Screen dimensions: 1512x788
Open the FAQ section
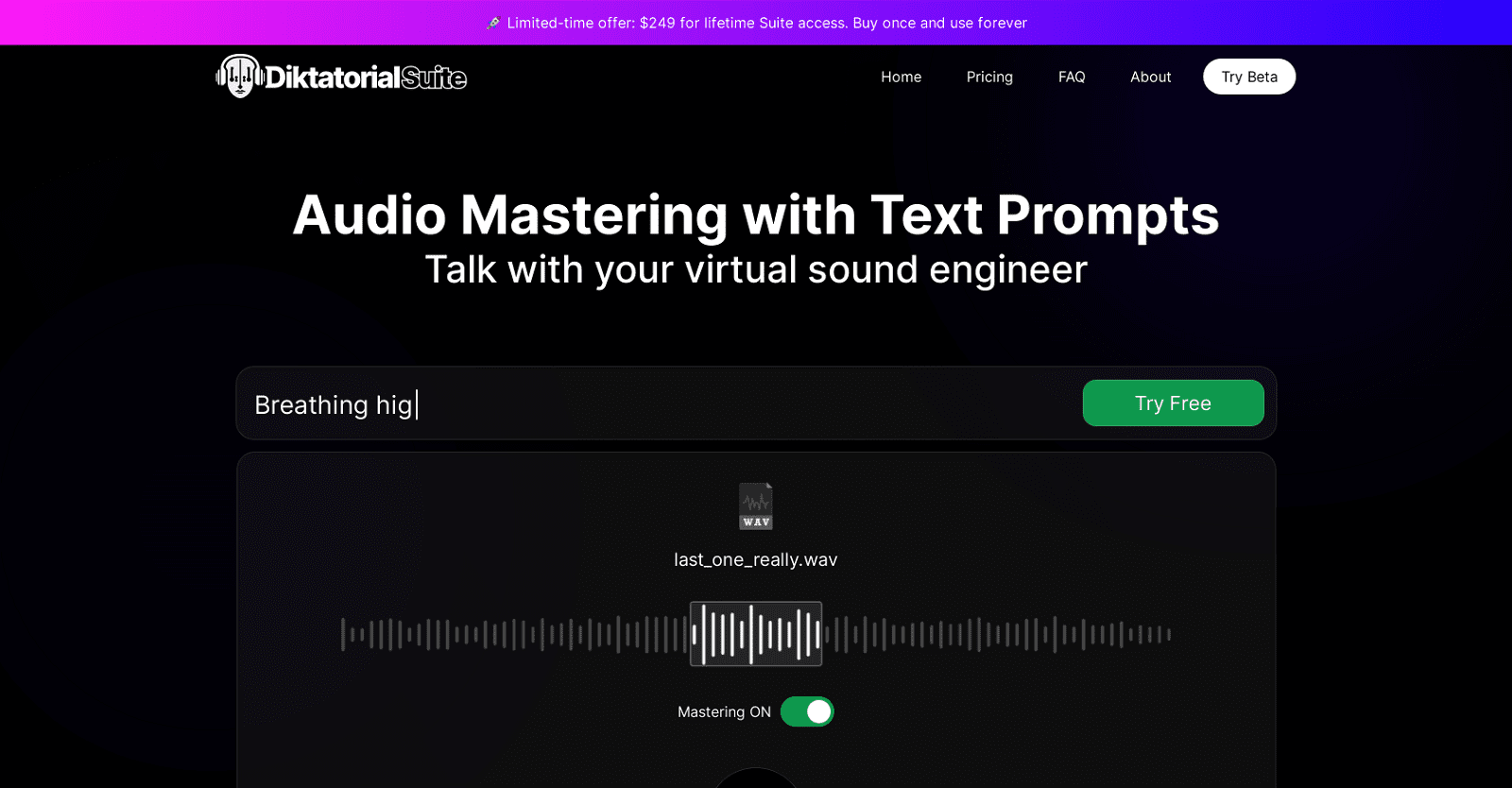(x=1072, y=77)
